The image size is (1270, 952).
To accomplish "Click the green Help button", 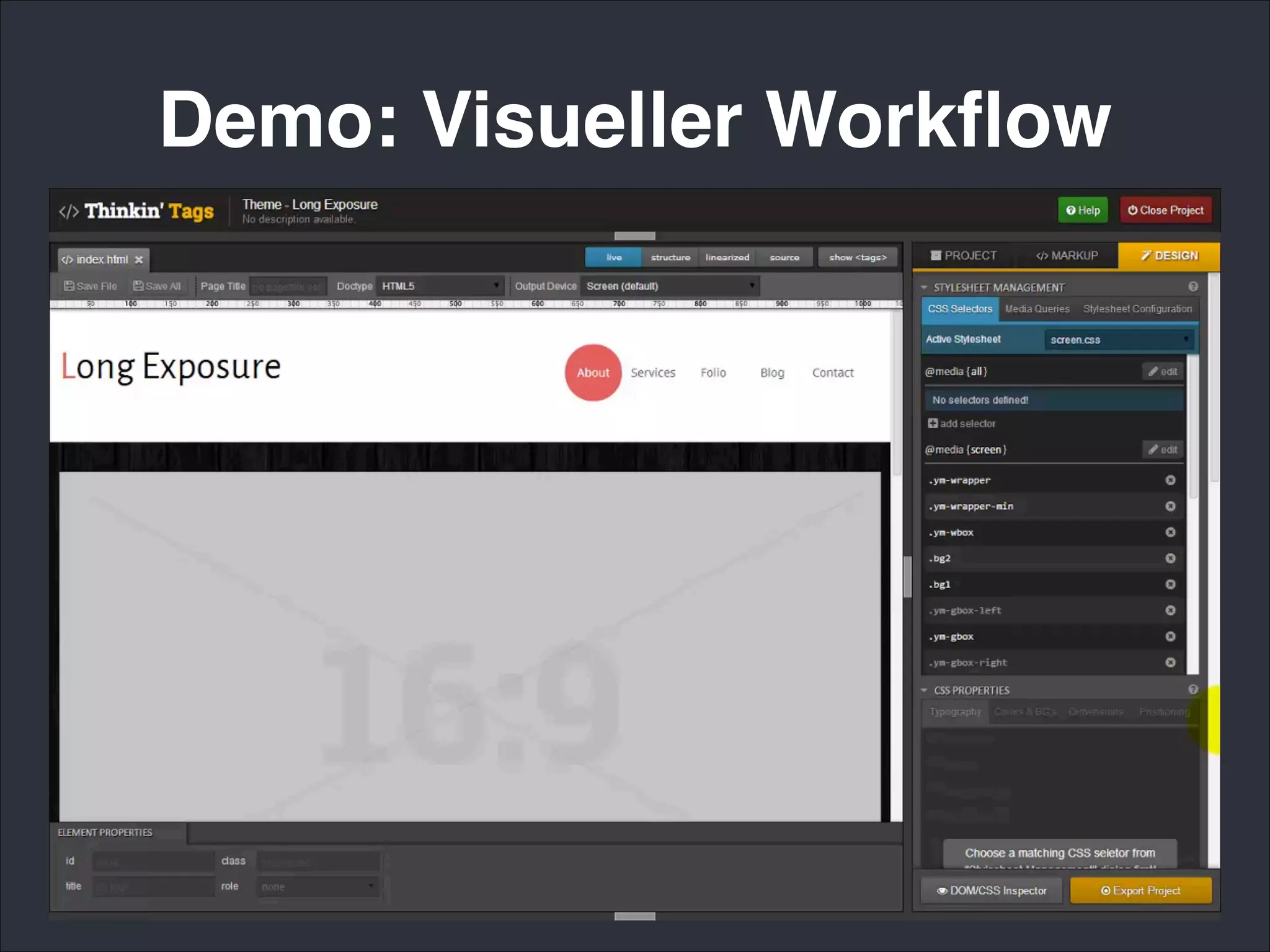I will 1083,210.
